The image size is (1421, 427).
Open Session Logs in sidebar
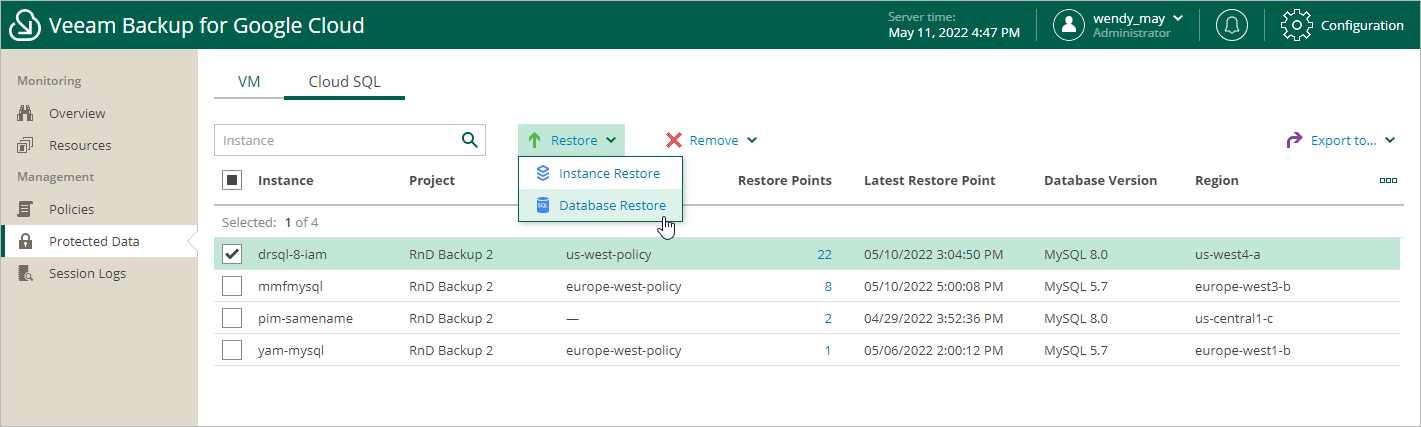[x=87, y=273]
